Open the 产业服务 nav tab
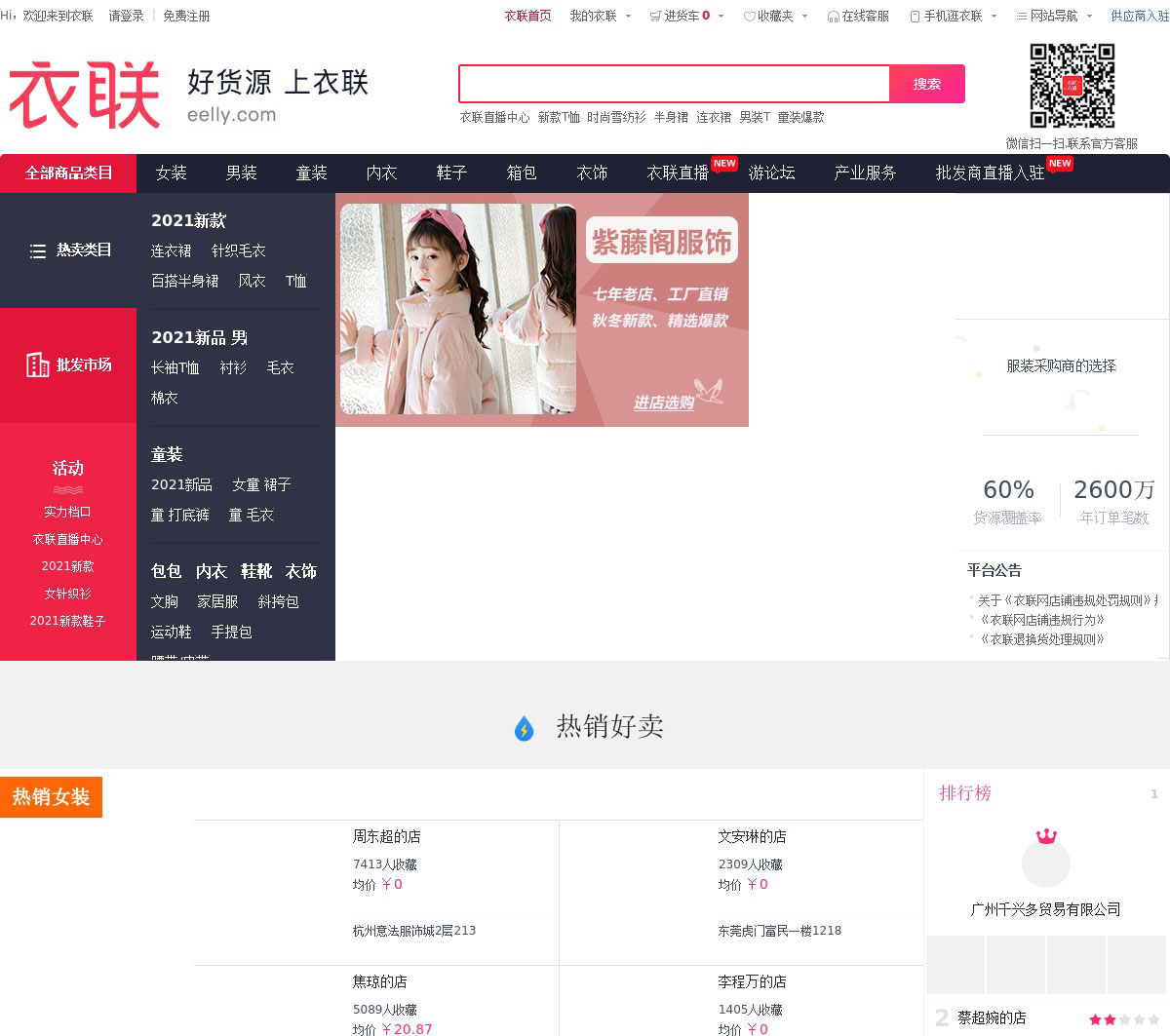This screenshot has width=1170, height=1036. 865,173
